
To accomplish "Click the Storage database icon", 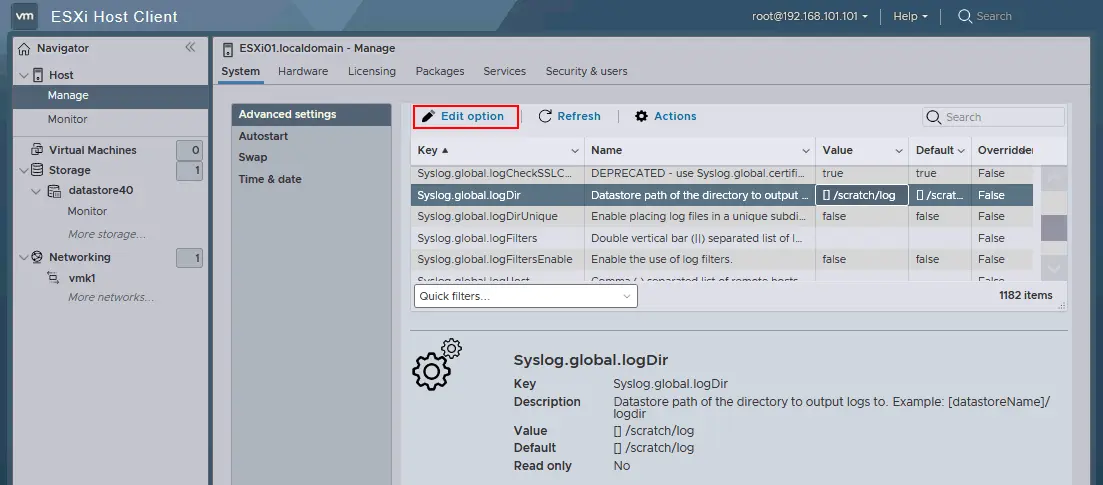I will tap(37, 170).
